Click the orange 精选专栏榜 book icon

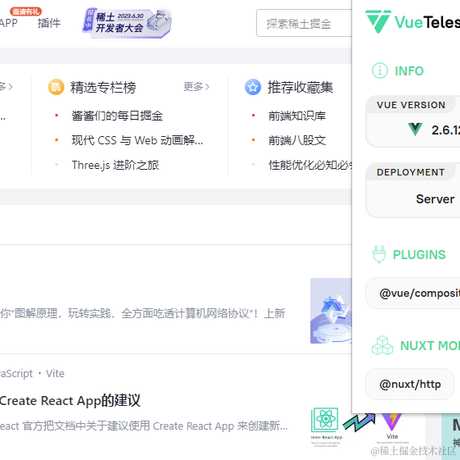pyautogui.click(x=56, y=87)
